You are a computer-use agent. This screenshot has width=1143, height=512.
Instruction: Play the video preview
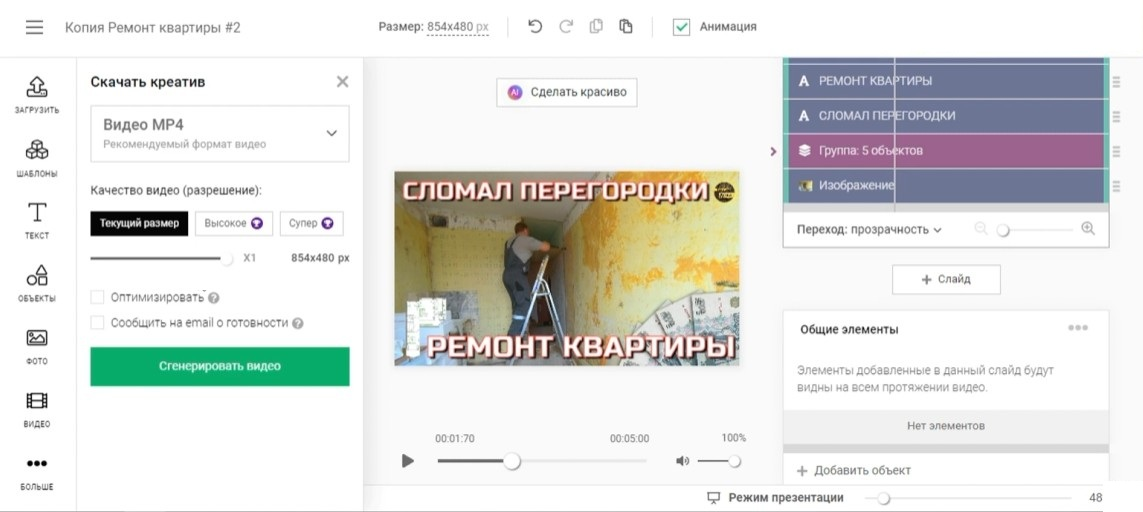tap(407, 461)
